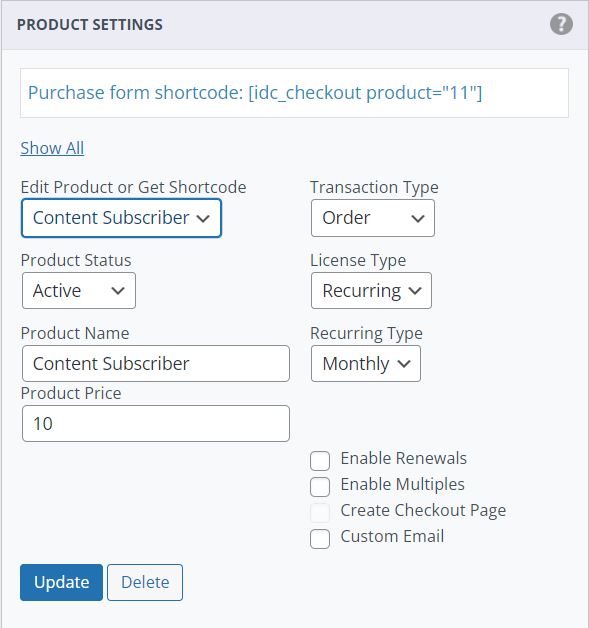Screen dimensions: 589x628
Task: Tick the Custom Email checkbox
Action: 320,539
